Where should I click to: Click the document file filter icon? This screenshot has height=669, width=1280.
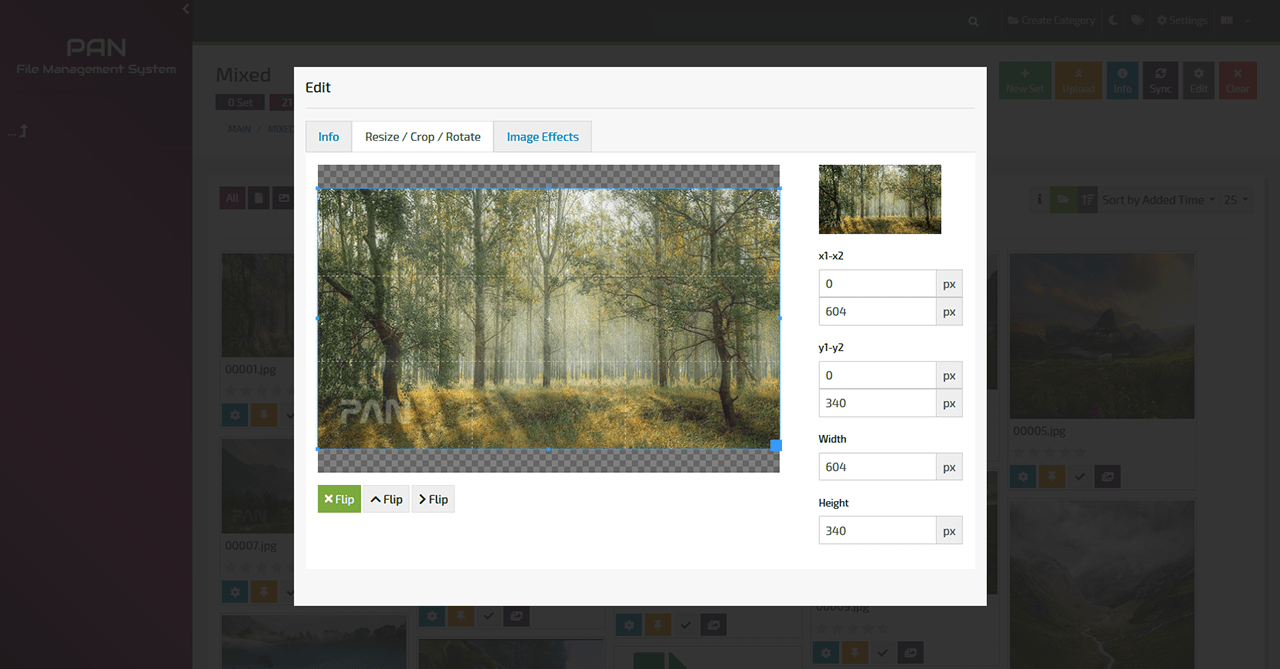258,199
